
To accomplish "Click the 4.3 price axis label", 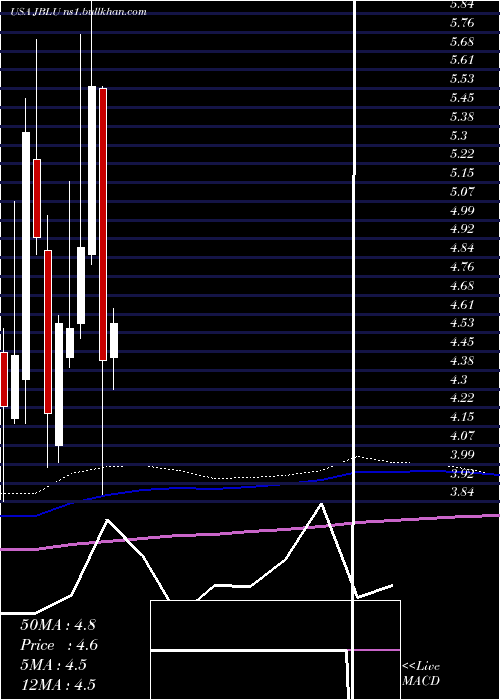I will click(x=458, y=380).
